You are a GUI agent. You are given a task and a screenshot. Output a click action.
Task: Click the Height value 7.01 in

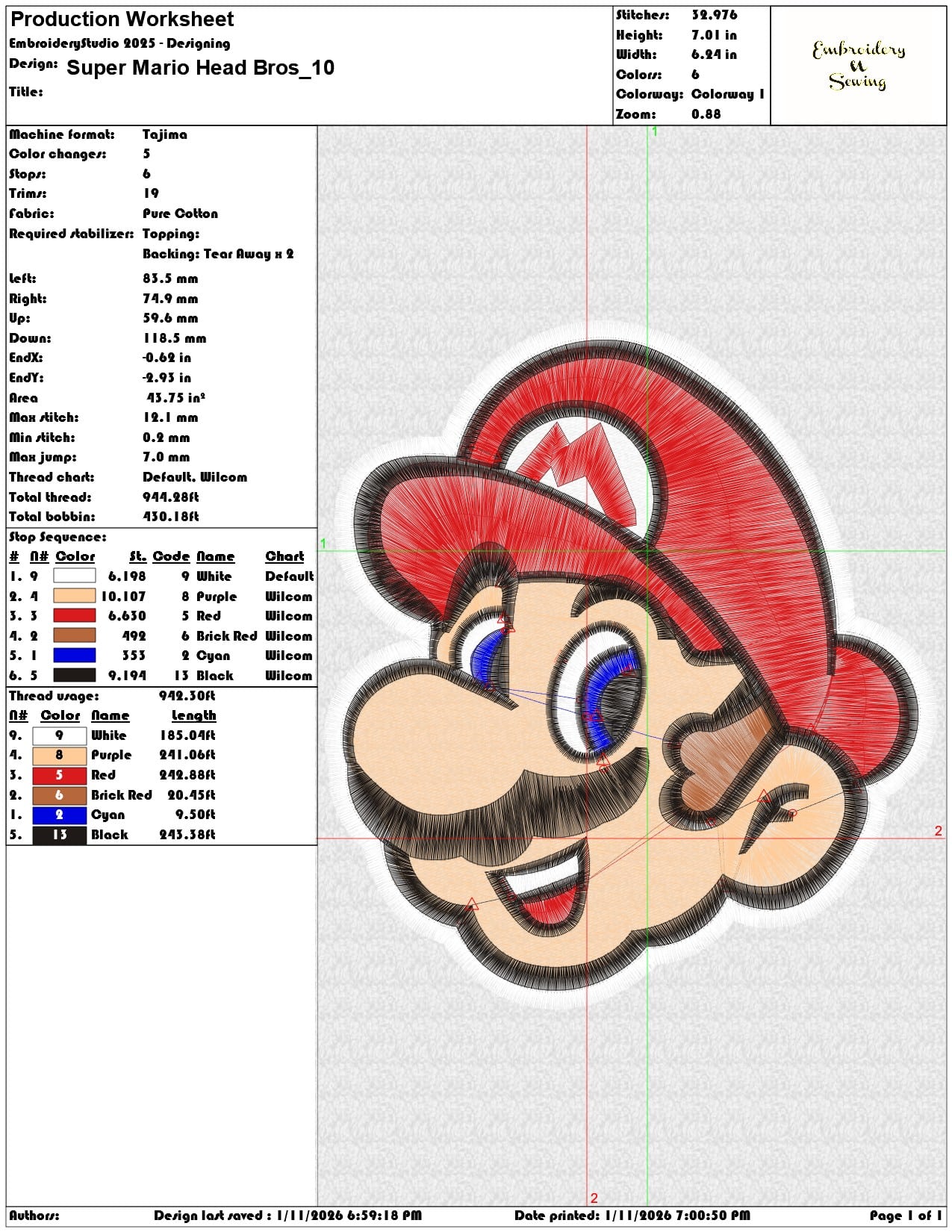(x=715, y=35)
